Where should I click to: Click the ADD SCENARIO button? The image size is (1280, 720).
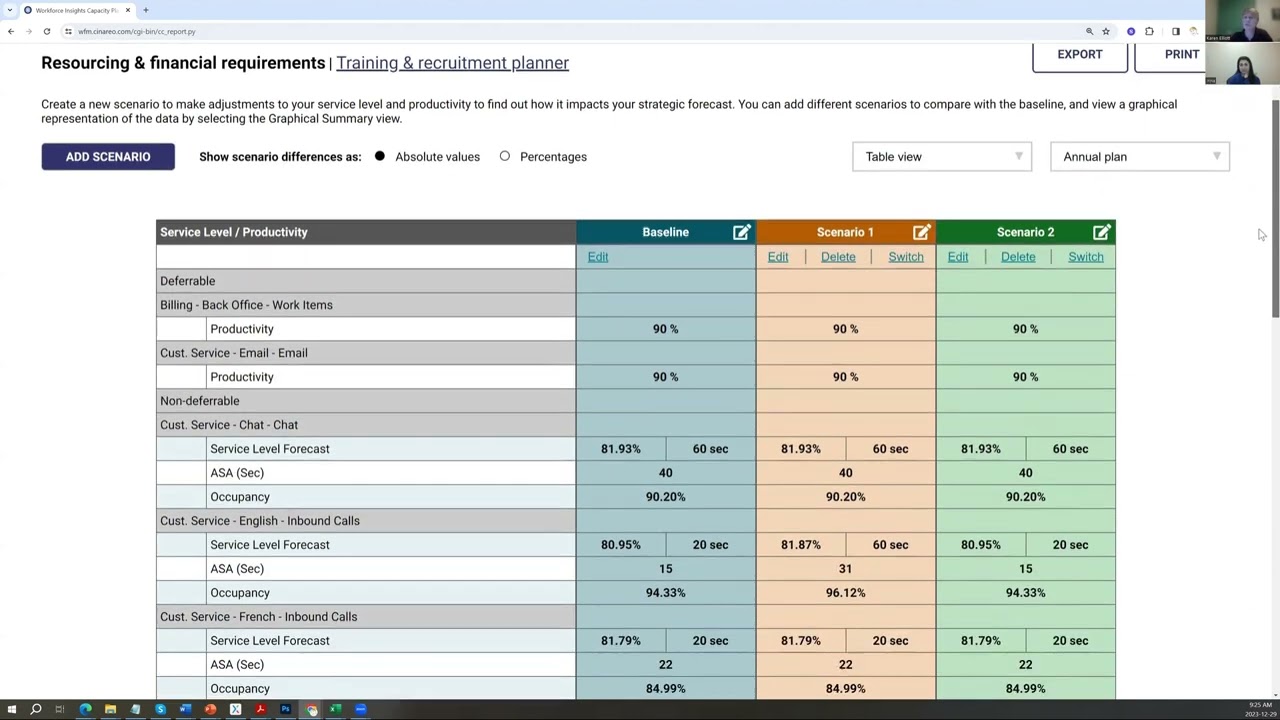(108, 157)
